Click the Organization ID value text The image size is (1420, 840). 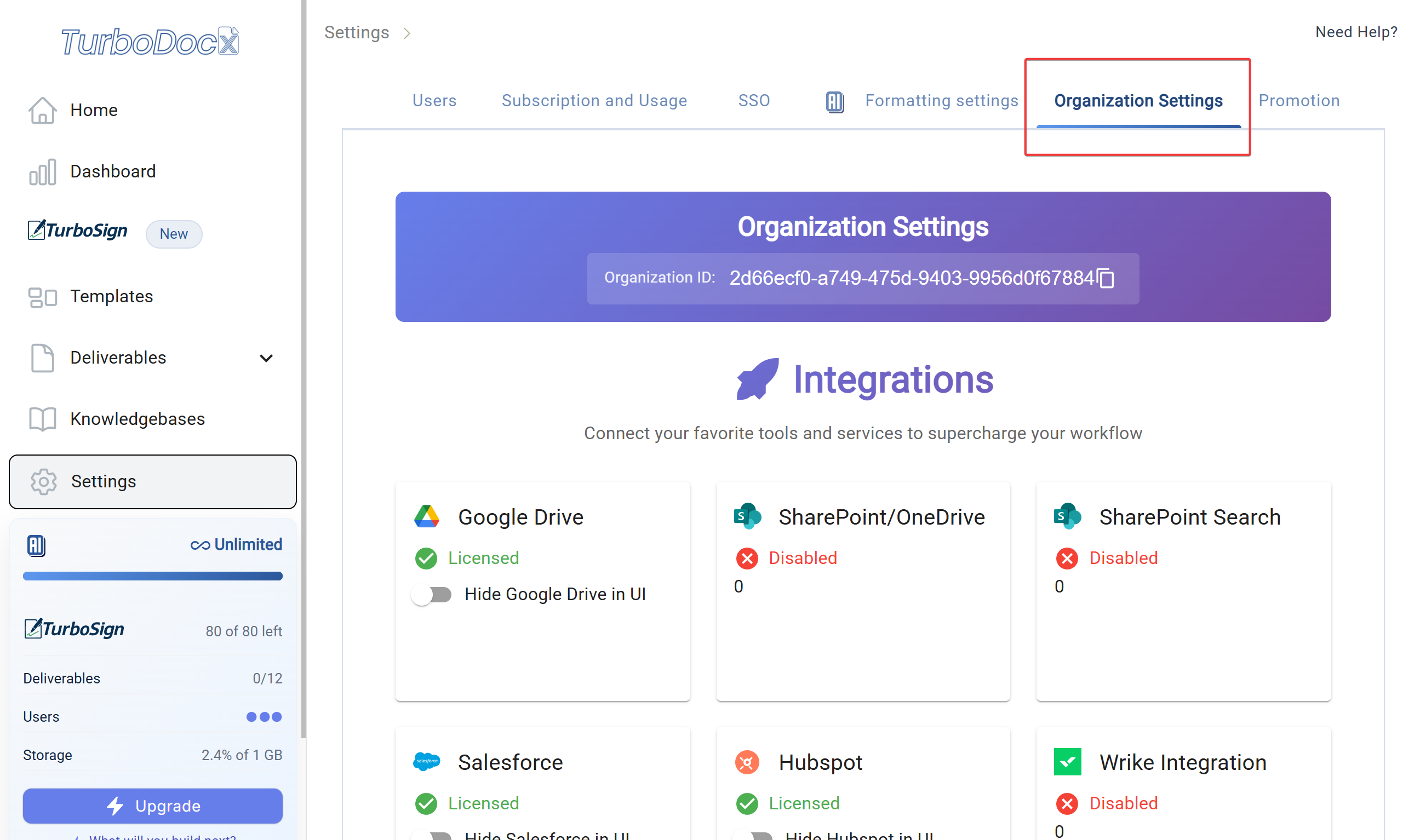(x=911, y=278)
